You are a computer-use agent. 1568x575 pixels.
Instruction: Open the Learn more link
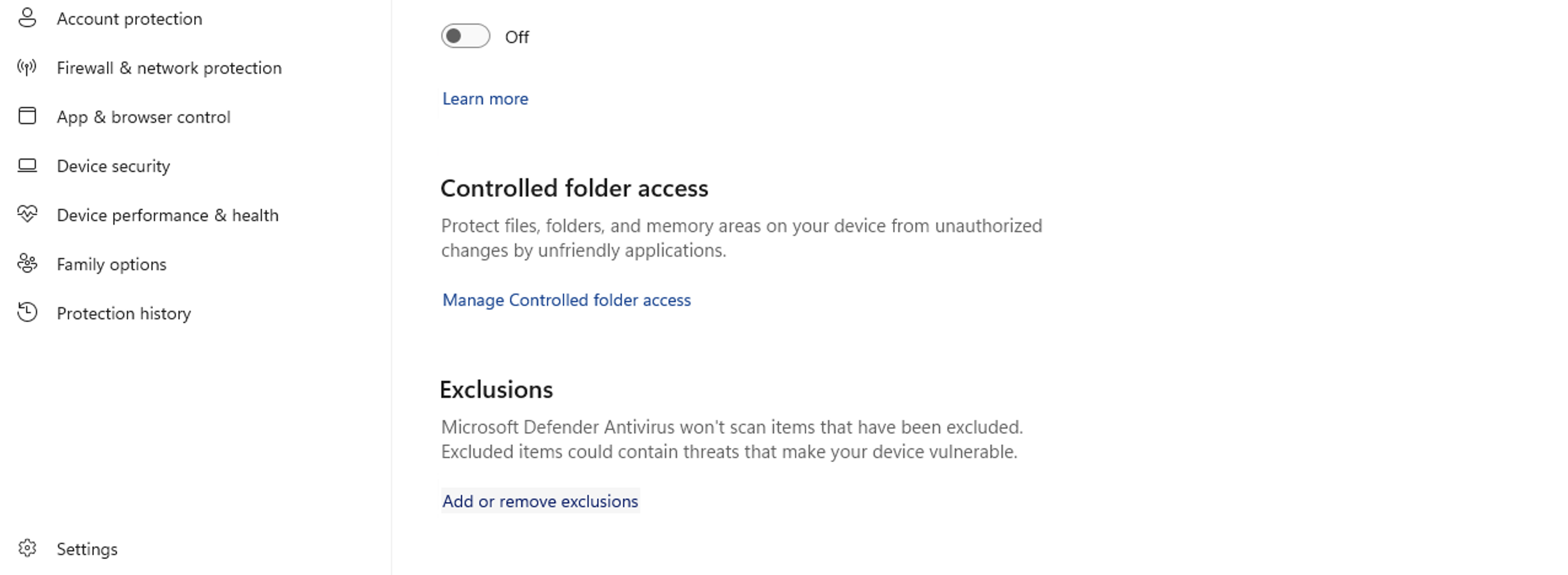click(x=485, y=99)
